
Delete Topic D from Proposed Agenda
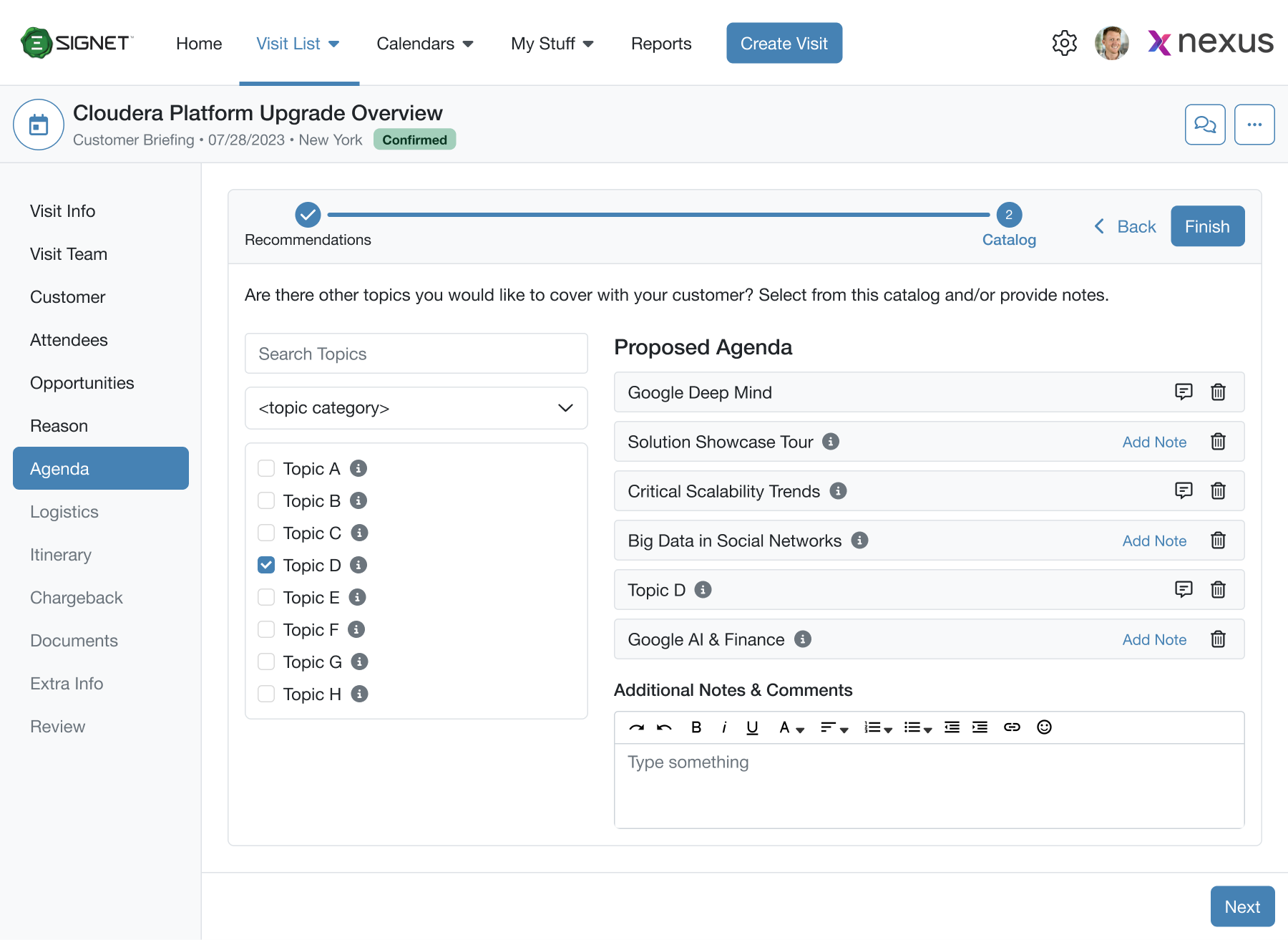tap(1218, 589)
